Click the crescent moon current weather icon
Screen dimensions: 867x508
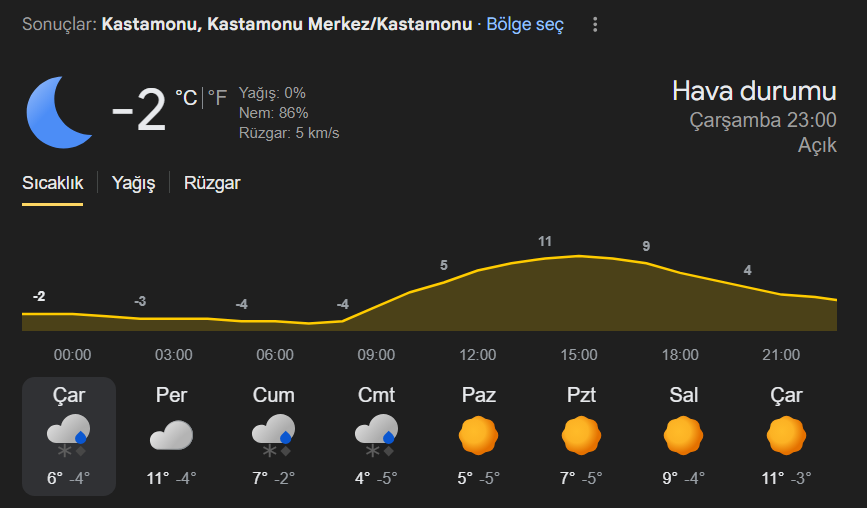(x=59, y=110)
